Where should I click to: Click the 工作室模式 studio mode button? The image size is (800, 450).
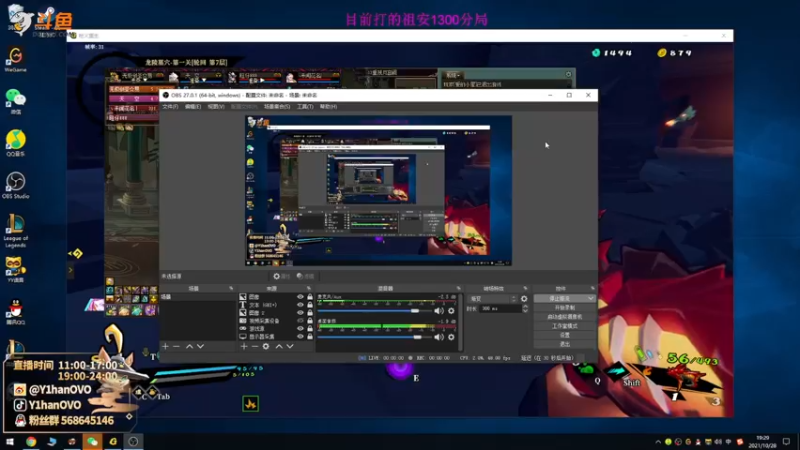(x=564, y=326)
